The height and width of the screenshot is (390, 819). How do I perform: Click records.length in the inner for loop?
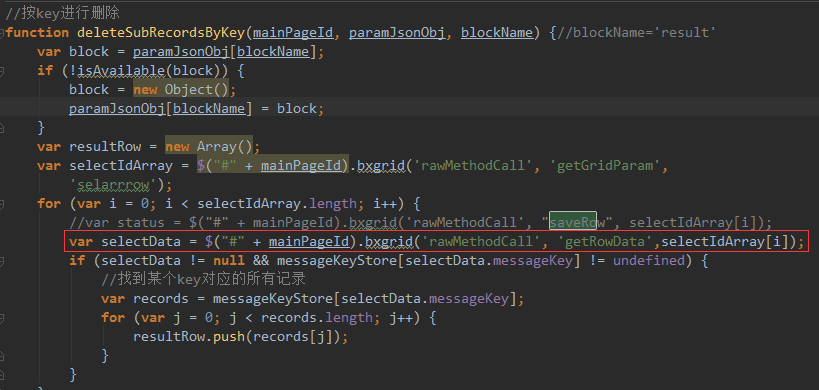[x=318, y=317]
